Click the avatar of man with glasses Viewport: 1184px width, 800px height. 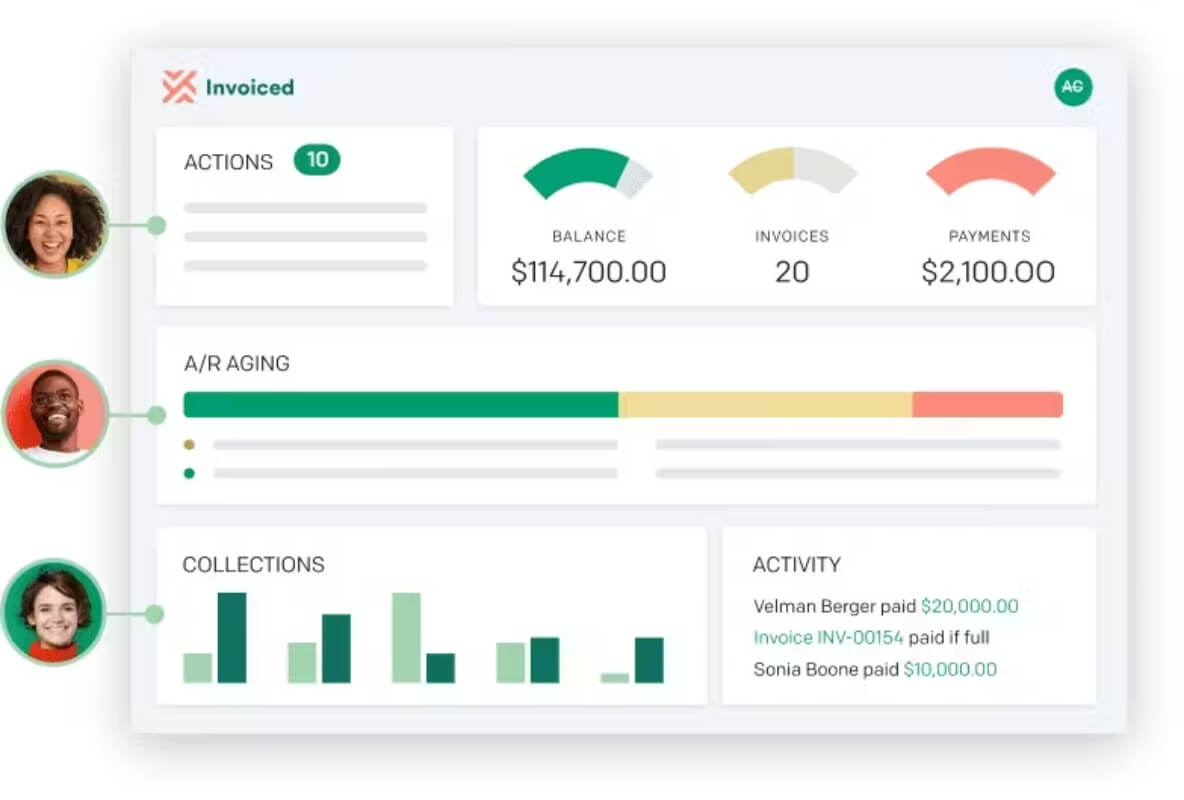(x=55, y=413)
